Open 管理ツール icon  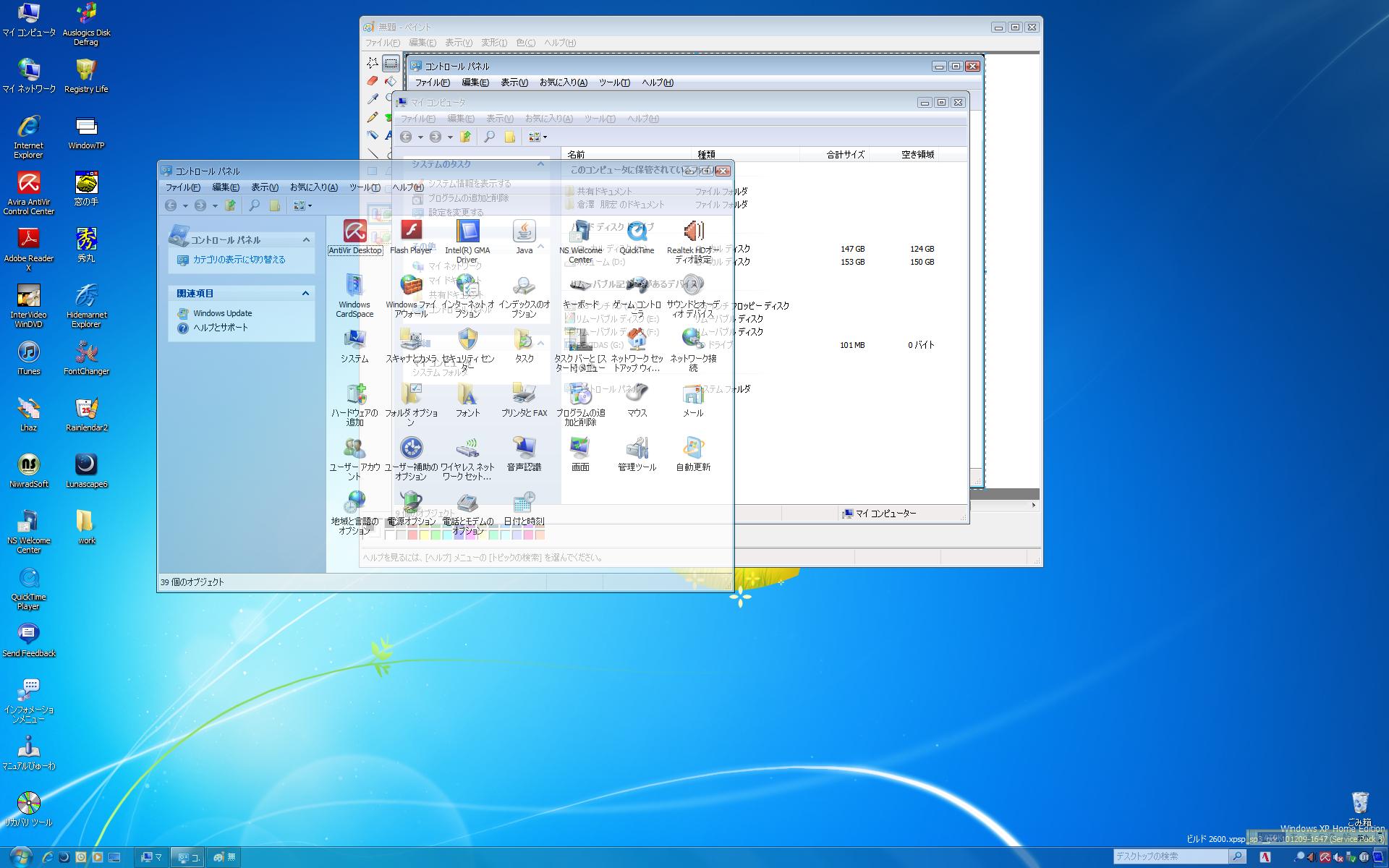[x=637, y=454]
